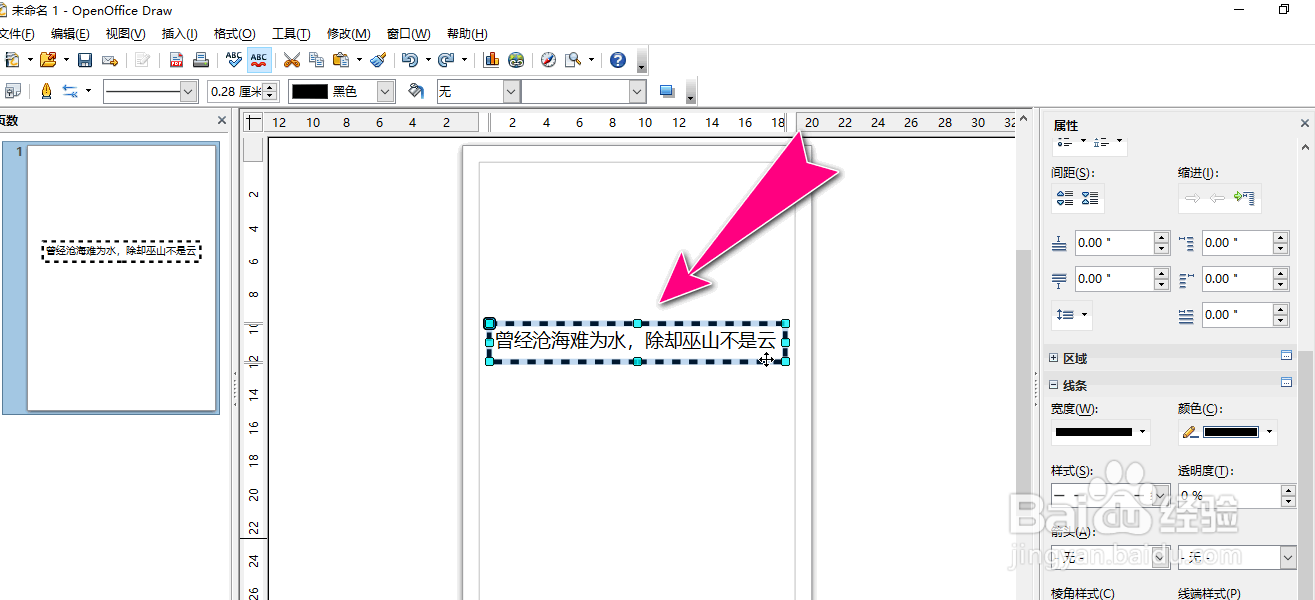Screen dimensions: 1315x600
Task: Click the Export as PDF icon
Action: click(x=176, y=60)
